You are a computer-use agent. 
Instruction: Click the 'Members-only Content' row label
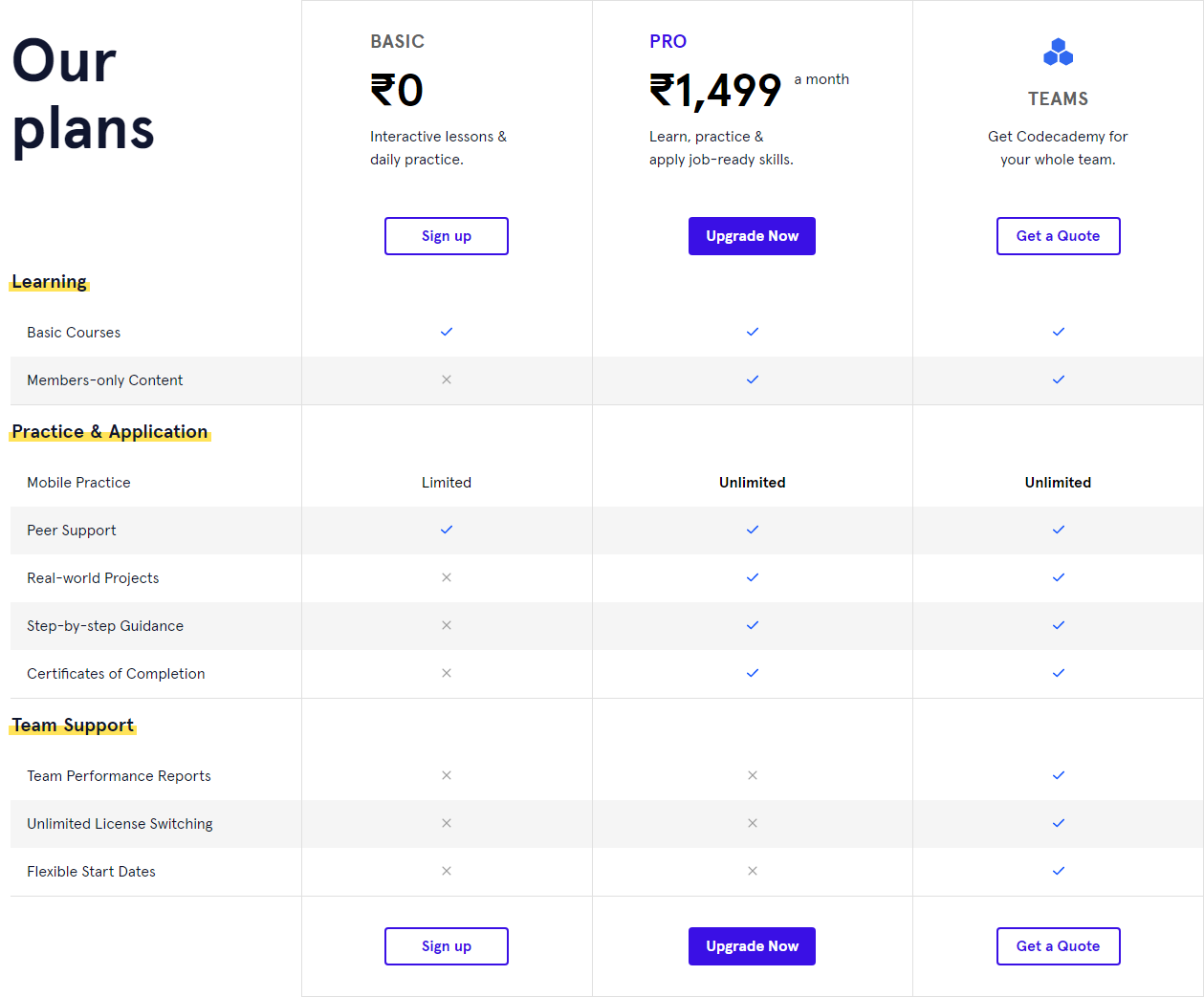(105, 380)
